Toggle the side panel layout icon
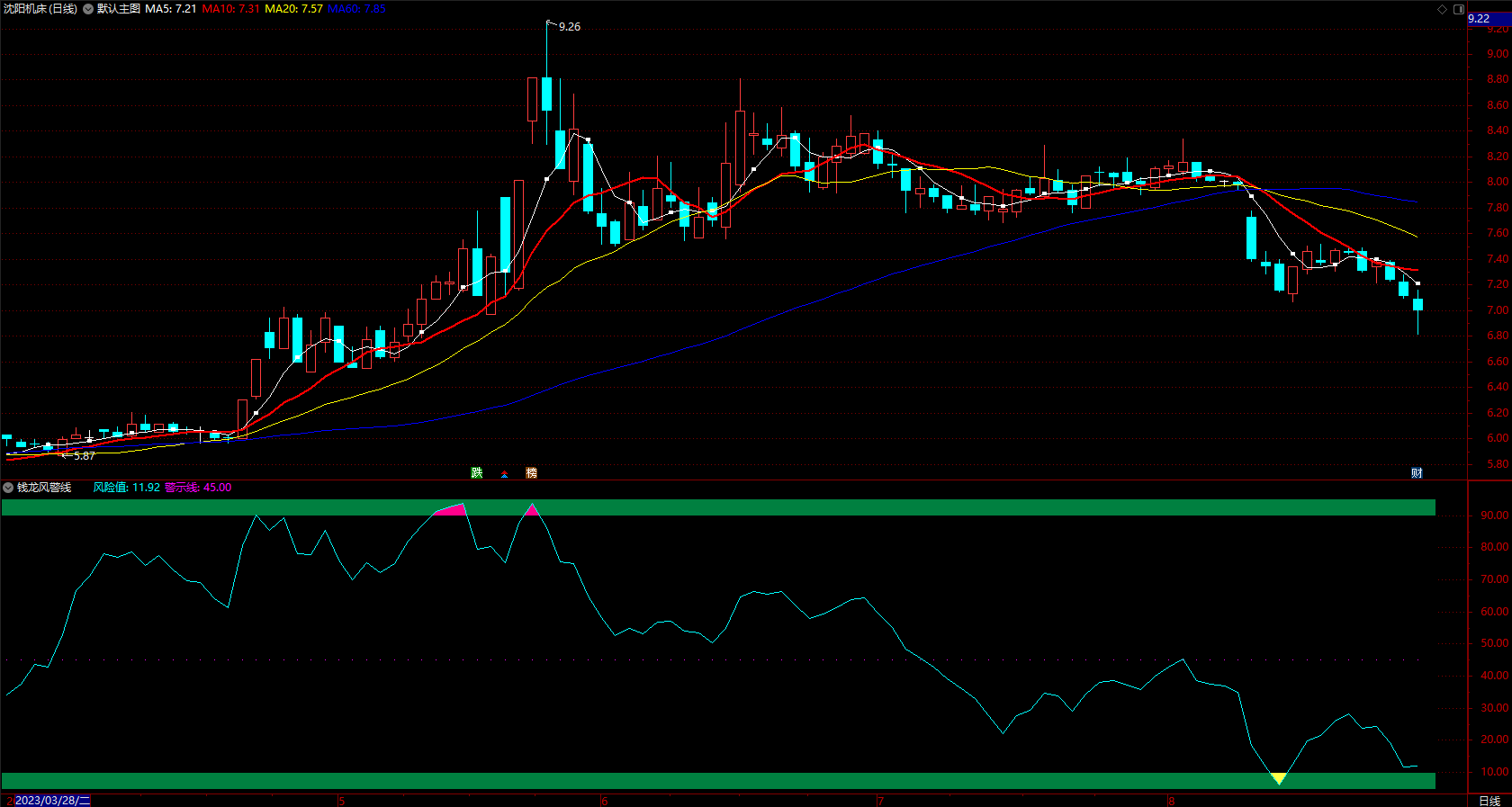The height and width of the screenshot is (807, 1512). 1459,9
